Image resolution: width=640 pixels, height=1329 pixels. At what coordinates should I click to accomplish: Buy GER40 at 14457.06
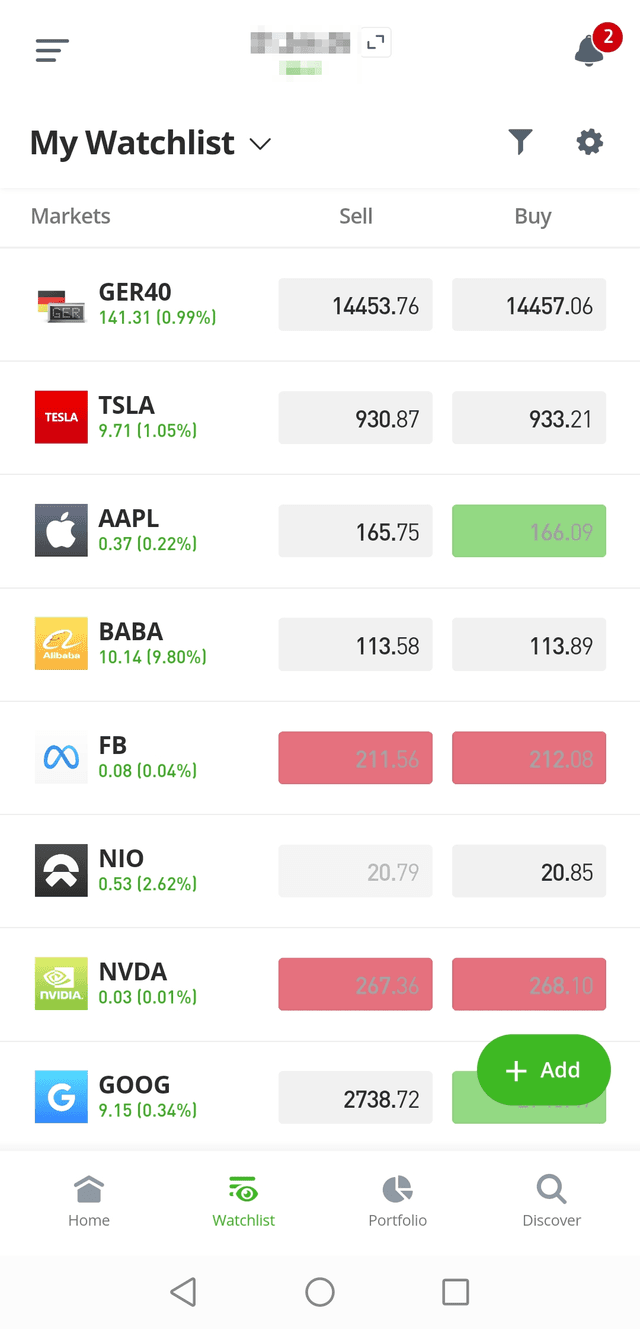click(x=529, y=305)
